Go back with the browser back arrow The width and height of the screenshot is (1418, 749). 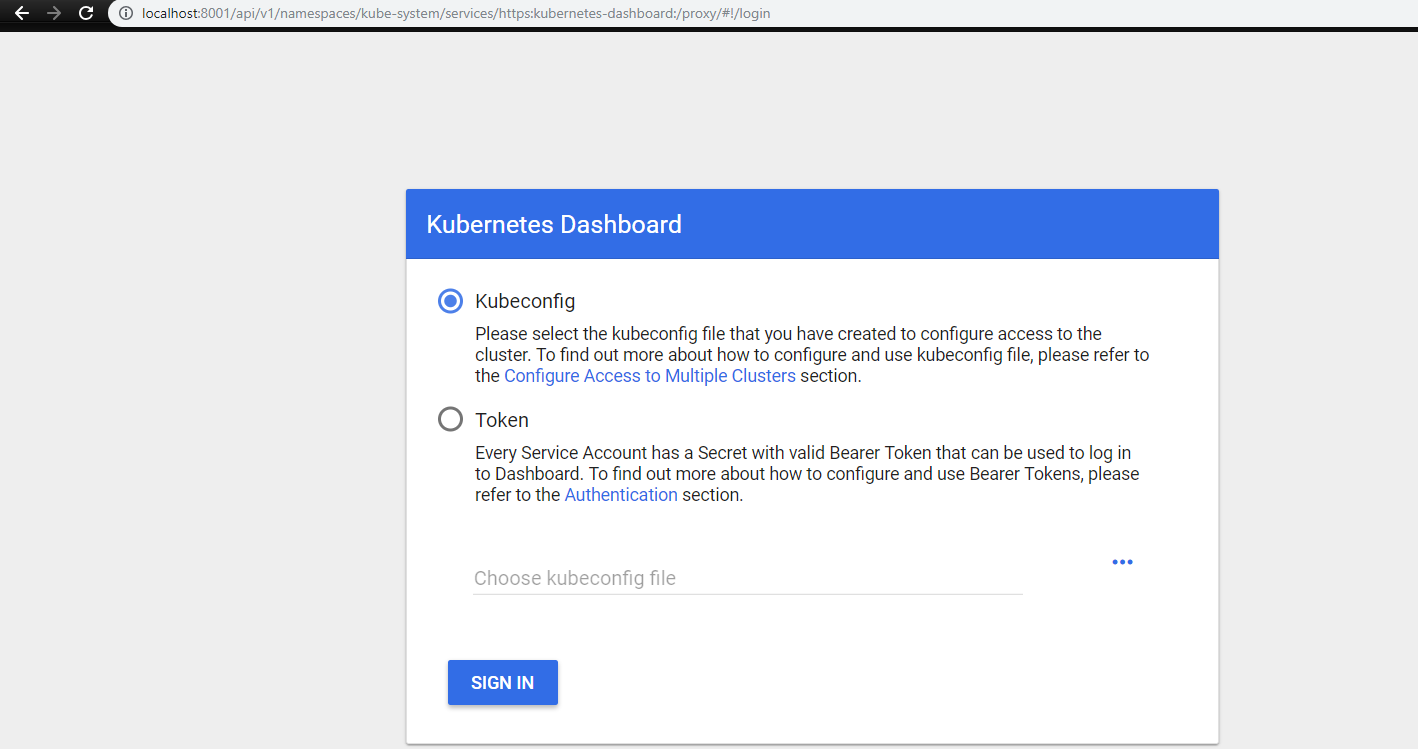(22, 13)
